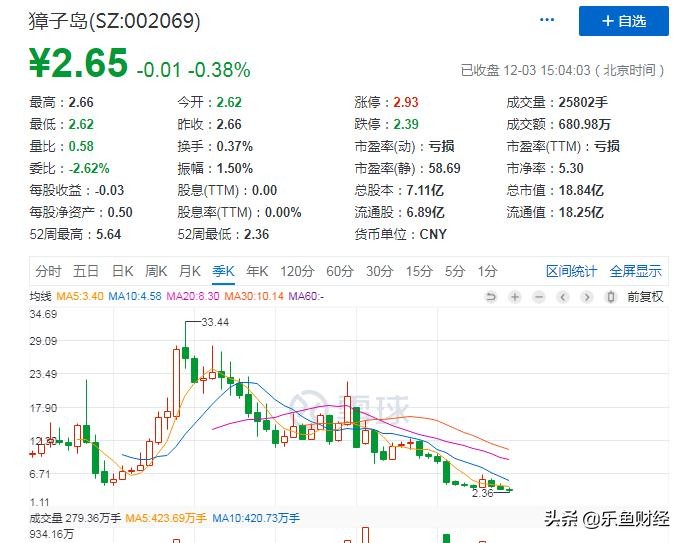Image resolution: width=685 pixels, height=543 pixels.
Task: Click the 成交量 25802手 value
Action: tap(583, 102)
